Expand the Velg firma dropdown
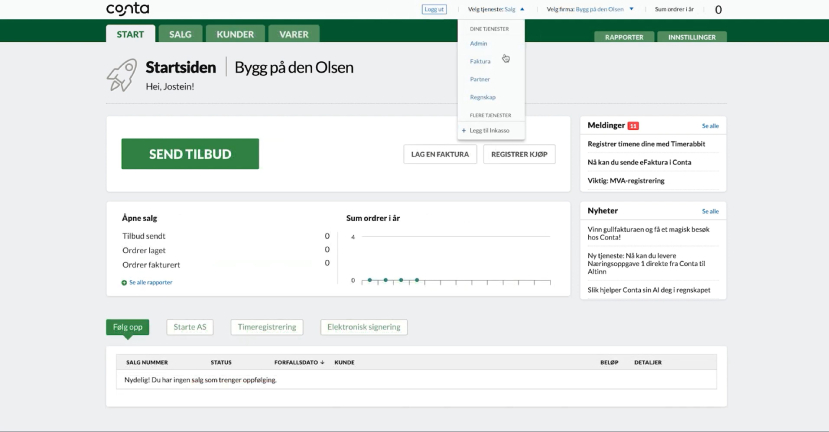Image resolution: width=829 pixels, height=432 pixels. (631, 9)
